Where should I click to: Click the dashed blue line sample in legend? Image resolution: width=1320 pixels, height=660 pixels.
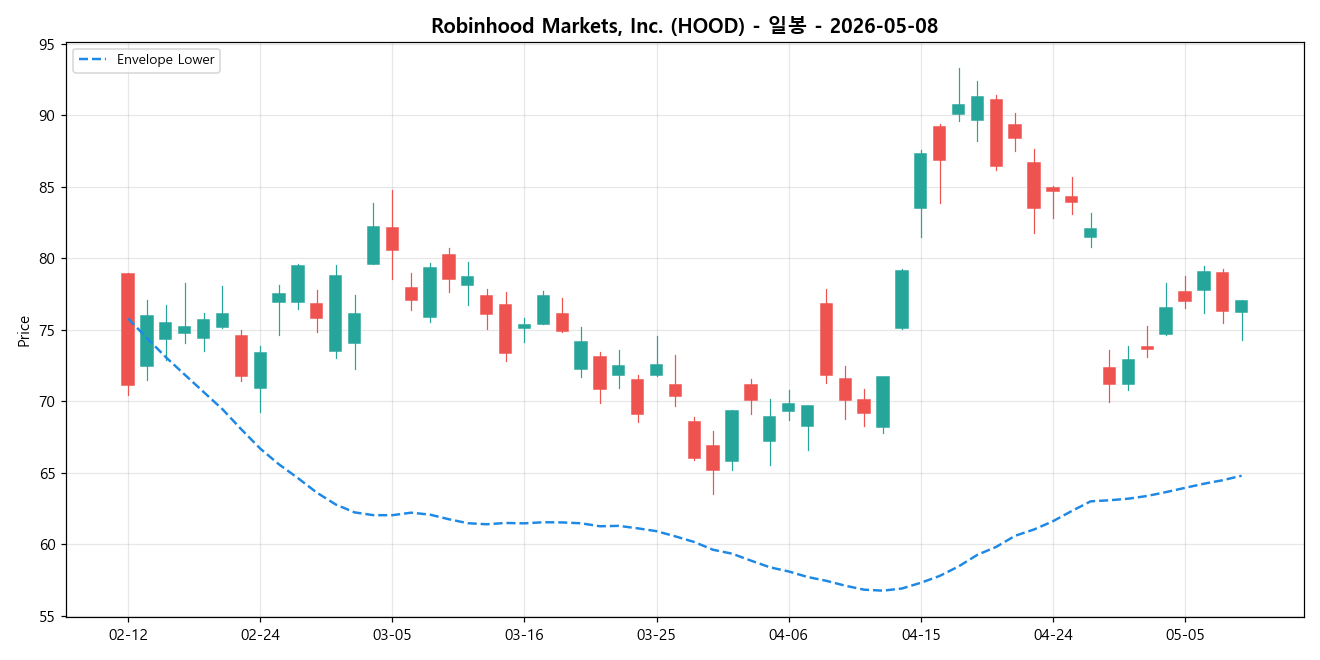(x=92, y=60)
